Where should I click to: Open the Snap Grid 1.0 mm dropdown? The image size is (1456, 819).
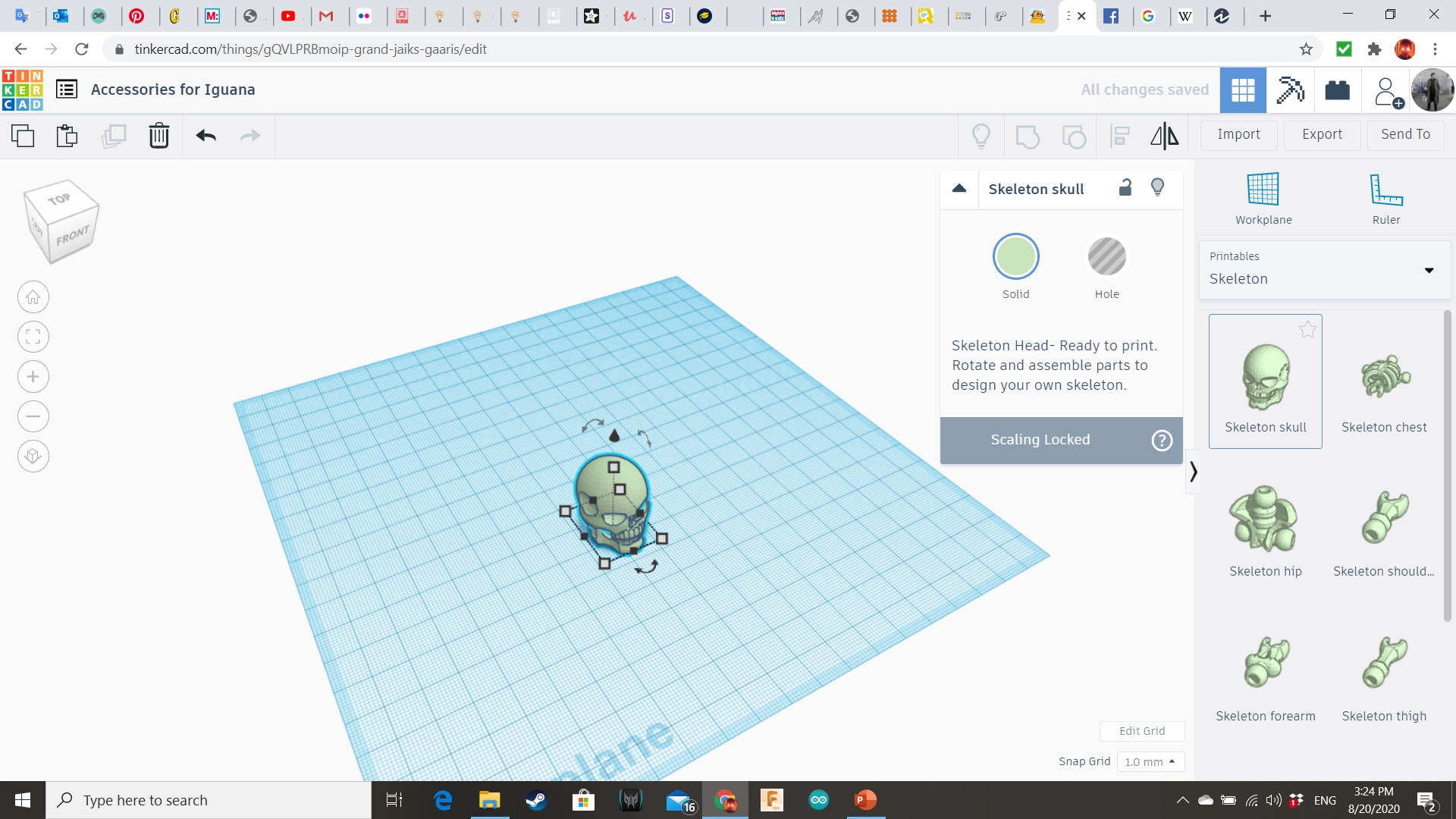(x=1150, y=761)
